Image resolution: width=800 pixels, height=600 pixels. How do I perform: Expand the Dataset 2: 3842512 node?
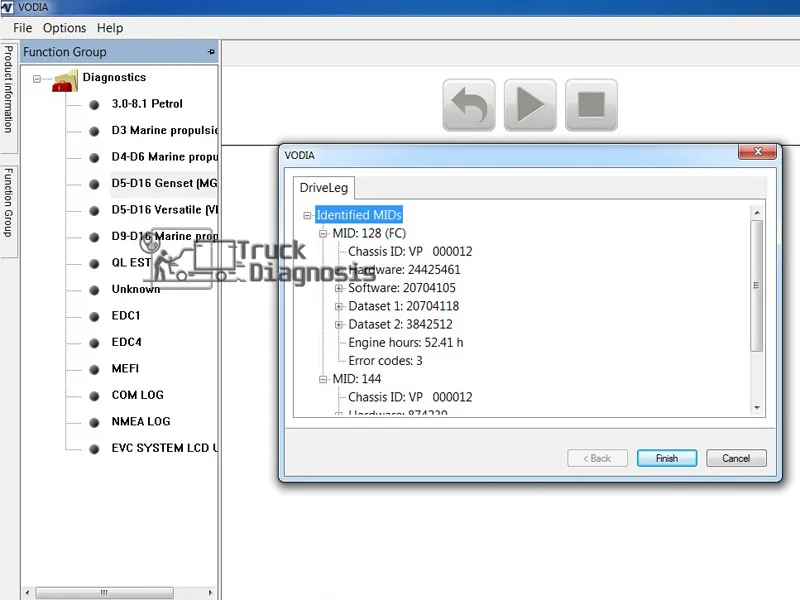tap(339, 324)
